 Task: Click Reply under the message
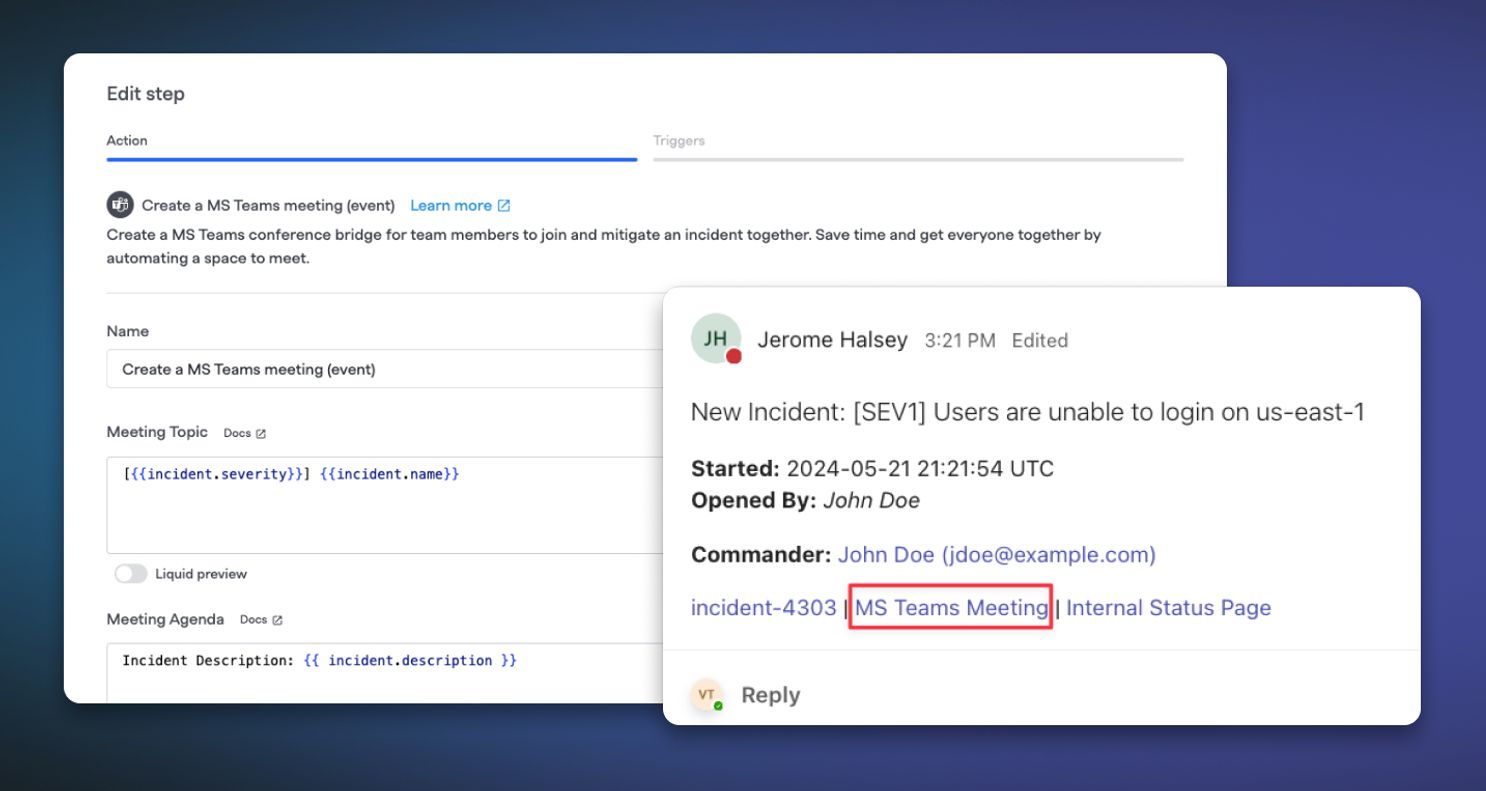[x=770, y=695]
